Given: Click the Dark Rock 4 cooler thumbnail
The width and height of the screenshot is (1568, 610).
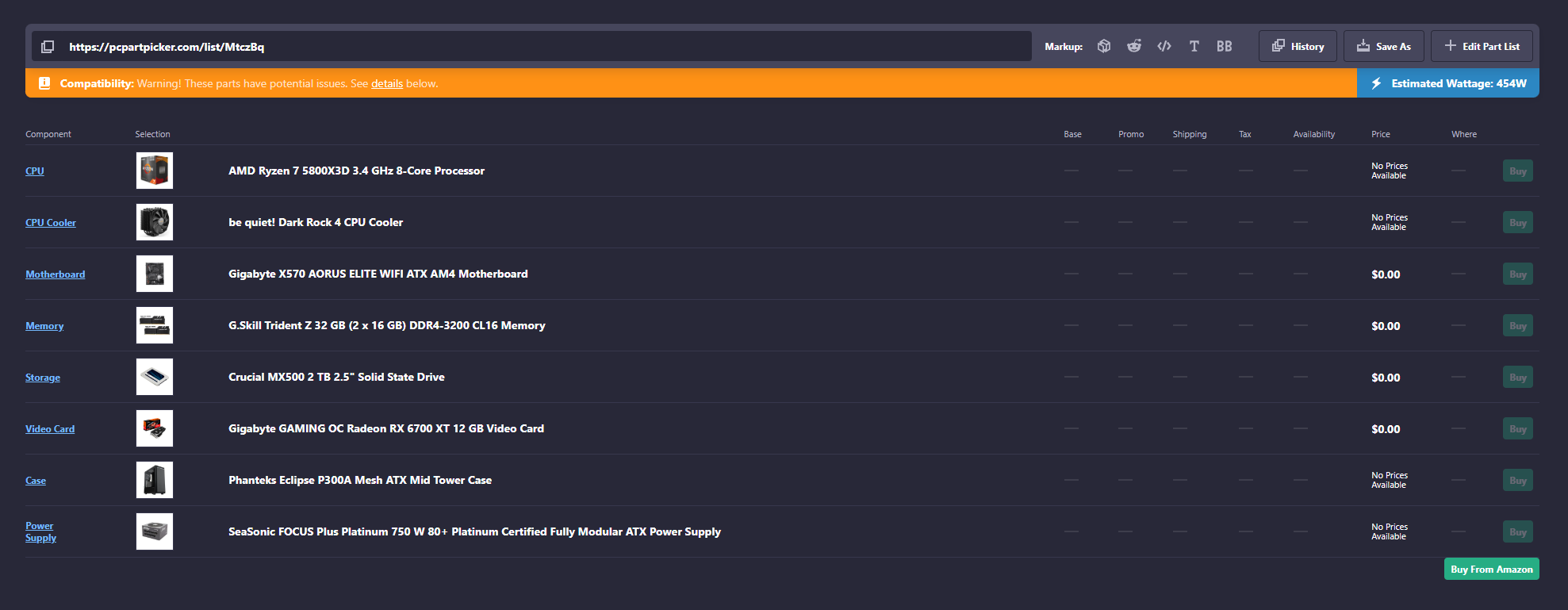Looking at the screenshot, I should click(x=155, y=222).
